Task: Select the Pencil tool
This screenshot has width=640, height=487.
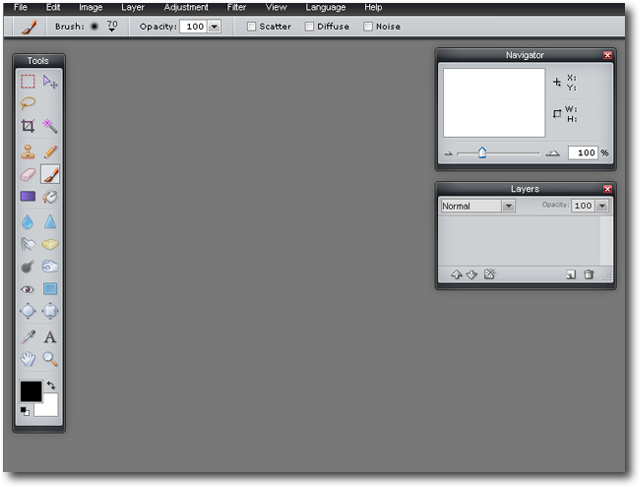Action: [x=50, y=152]
